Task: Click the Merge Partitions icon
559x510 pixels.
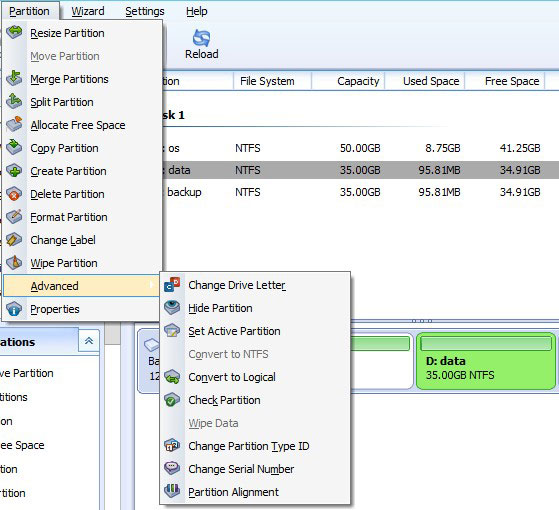Action: (x=14, y=78)
